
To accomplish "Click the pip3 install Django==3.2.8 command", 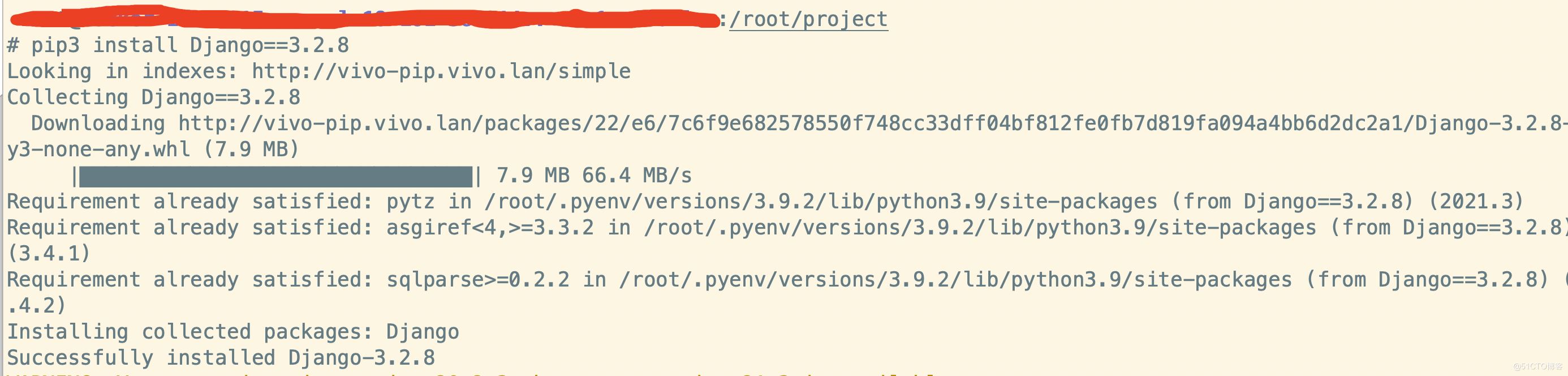I will (x=190, y=45).
